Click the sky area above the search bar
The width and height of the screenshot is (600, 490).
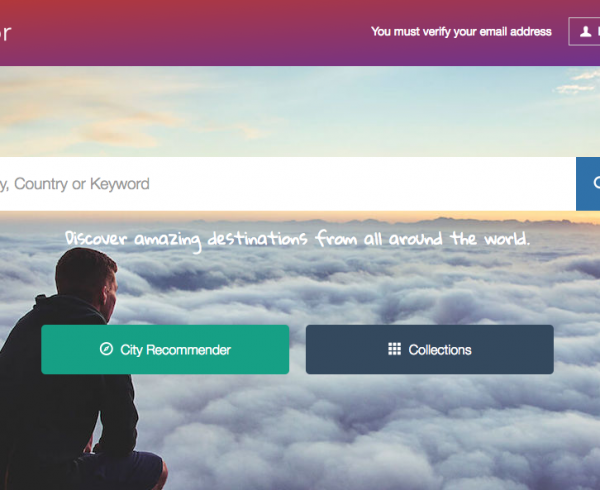coord(300,111)
